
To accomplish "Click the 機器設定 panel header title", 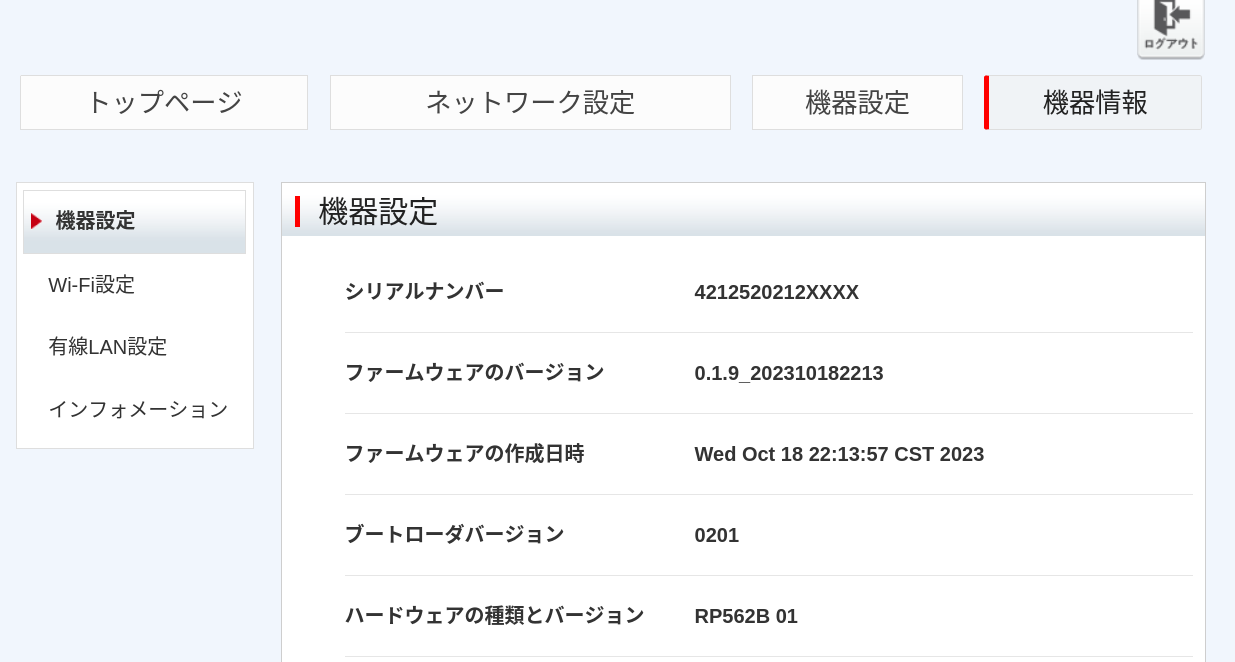I will pos(378,212).
